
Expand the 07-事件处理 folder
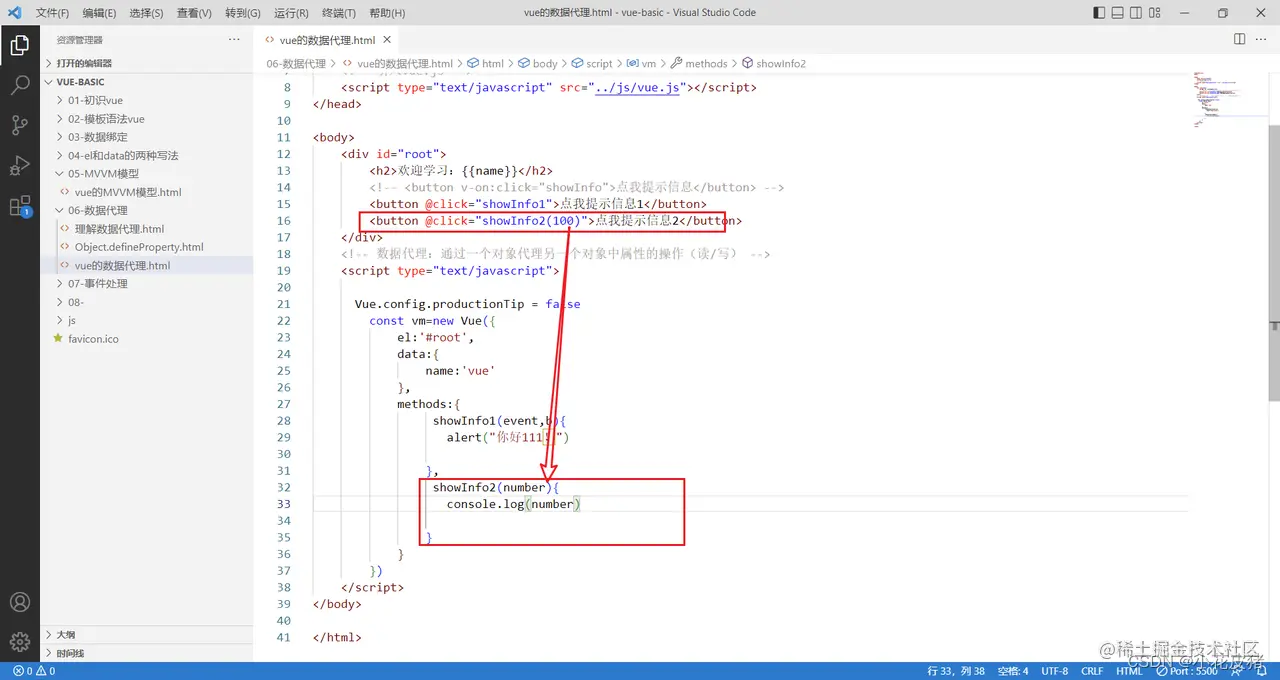(x=146, y=283)
